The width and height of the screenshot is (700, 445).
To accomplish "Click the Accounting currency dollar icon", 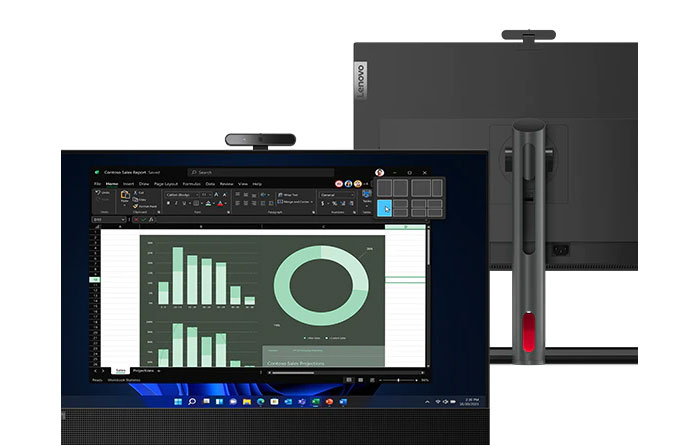I will point(322,204).
